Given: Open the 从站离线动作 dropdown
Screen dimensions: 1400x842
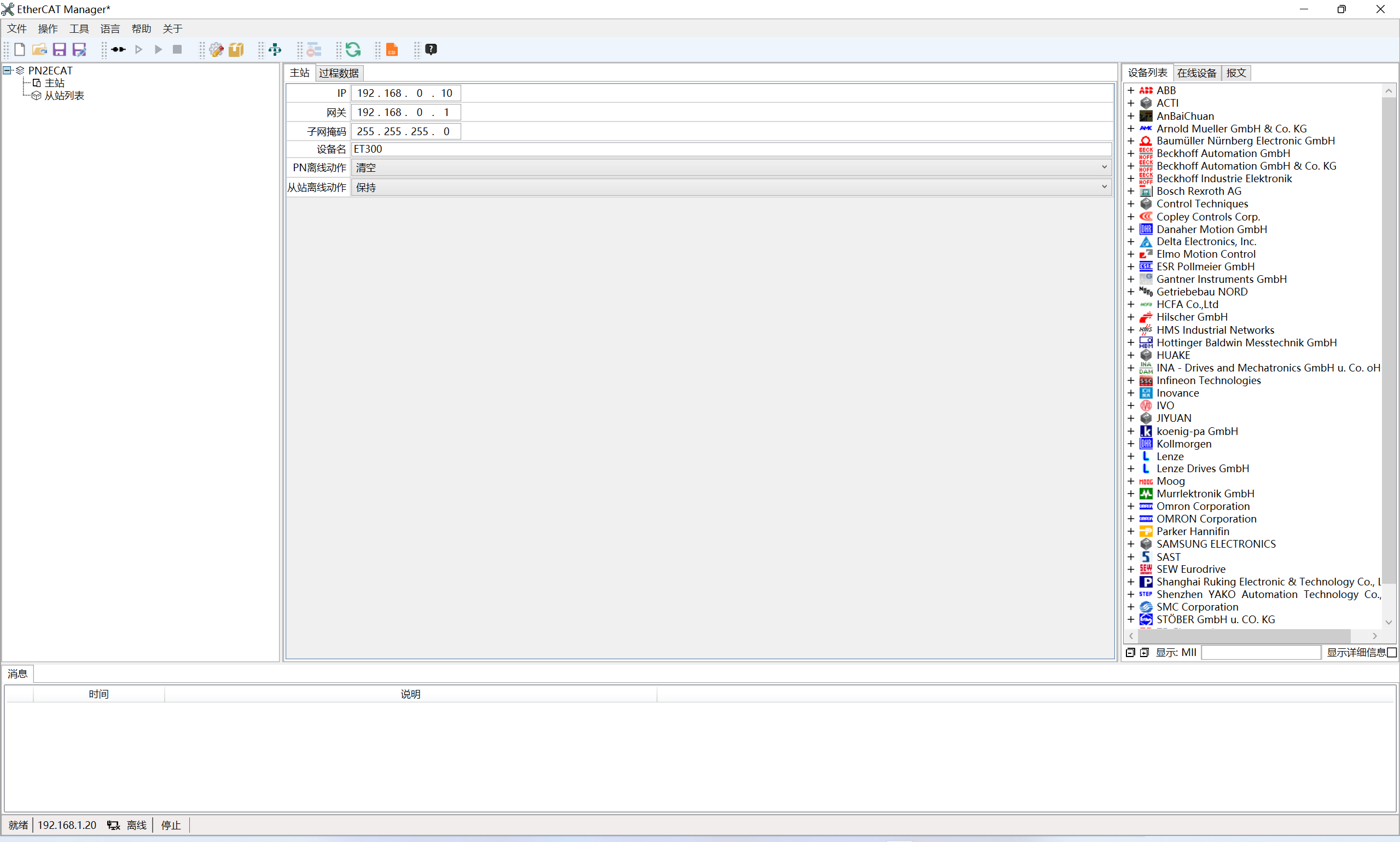Looking at the screenshot, I should [731, 187].
